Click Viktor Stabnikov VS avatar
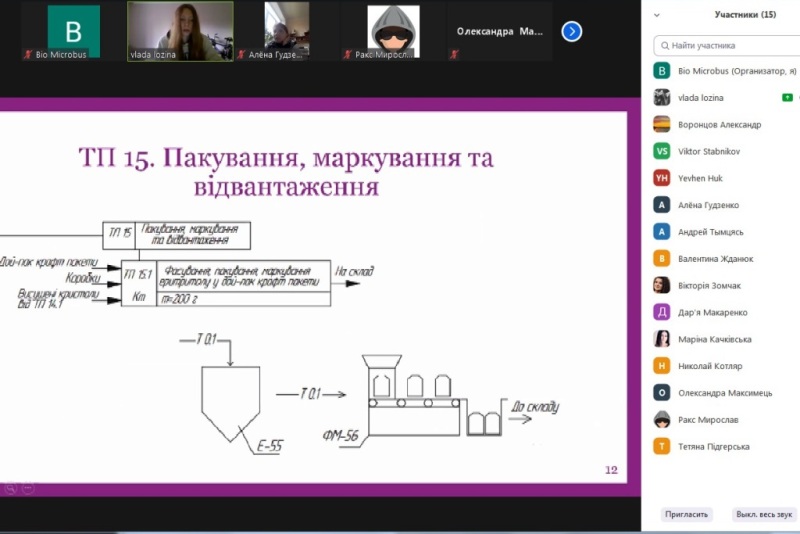This screenshot has height=534, width=800. pyautogui.click(x=662, y=151)
